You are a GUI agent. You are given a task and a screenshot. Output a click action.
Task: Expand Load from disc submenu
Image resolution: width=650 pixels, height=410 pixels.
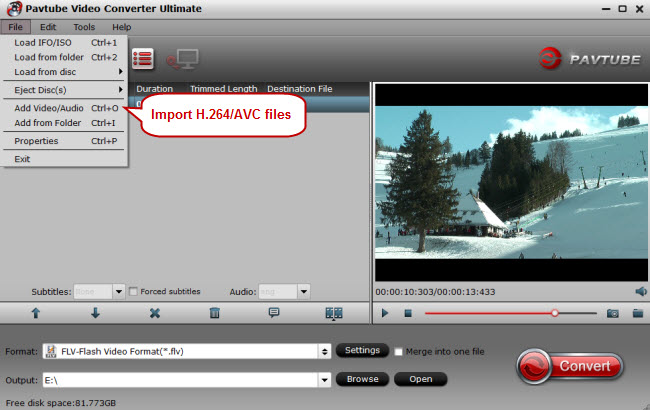tap(65, 72)
